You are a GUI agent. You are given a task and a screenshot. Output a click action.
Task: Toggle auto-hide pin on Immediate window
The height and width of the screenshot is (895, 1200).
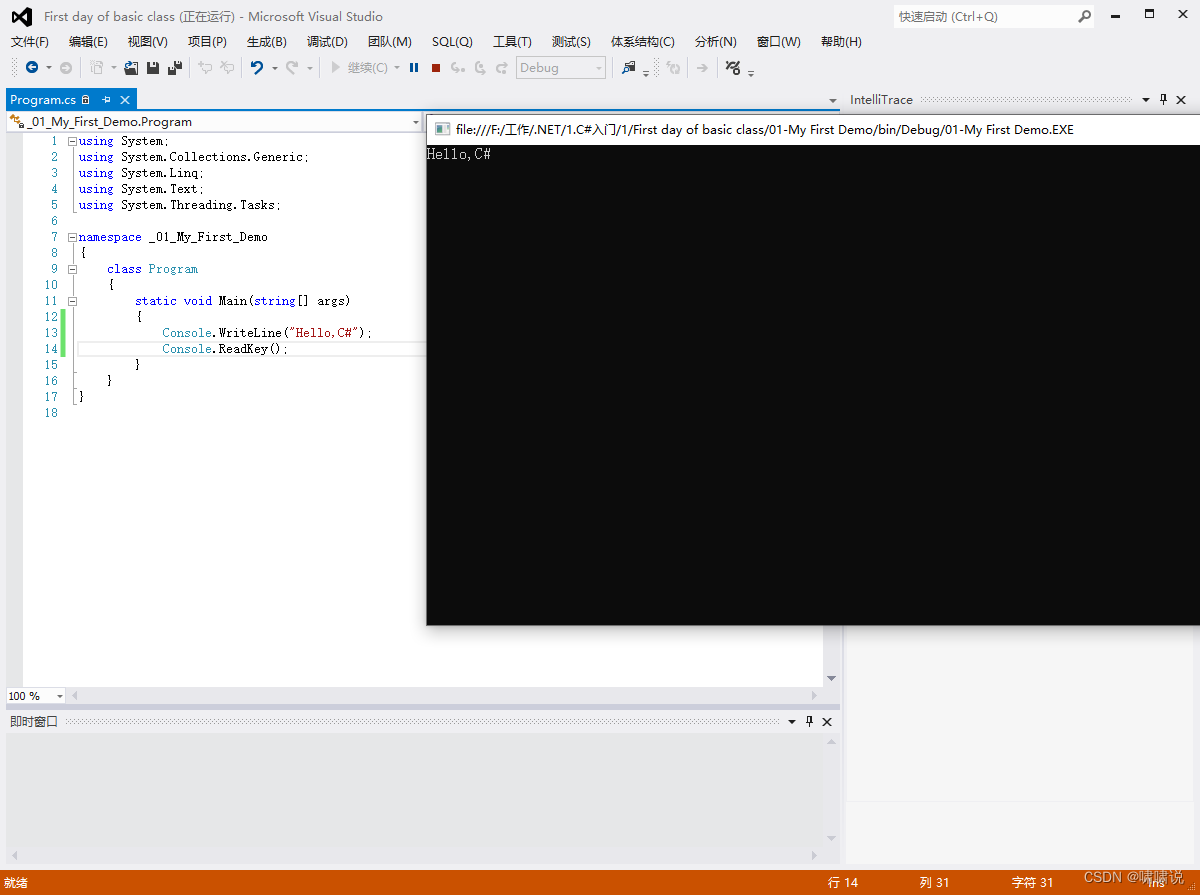(x=809, y=722)
